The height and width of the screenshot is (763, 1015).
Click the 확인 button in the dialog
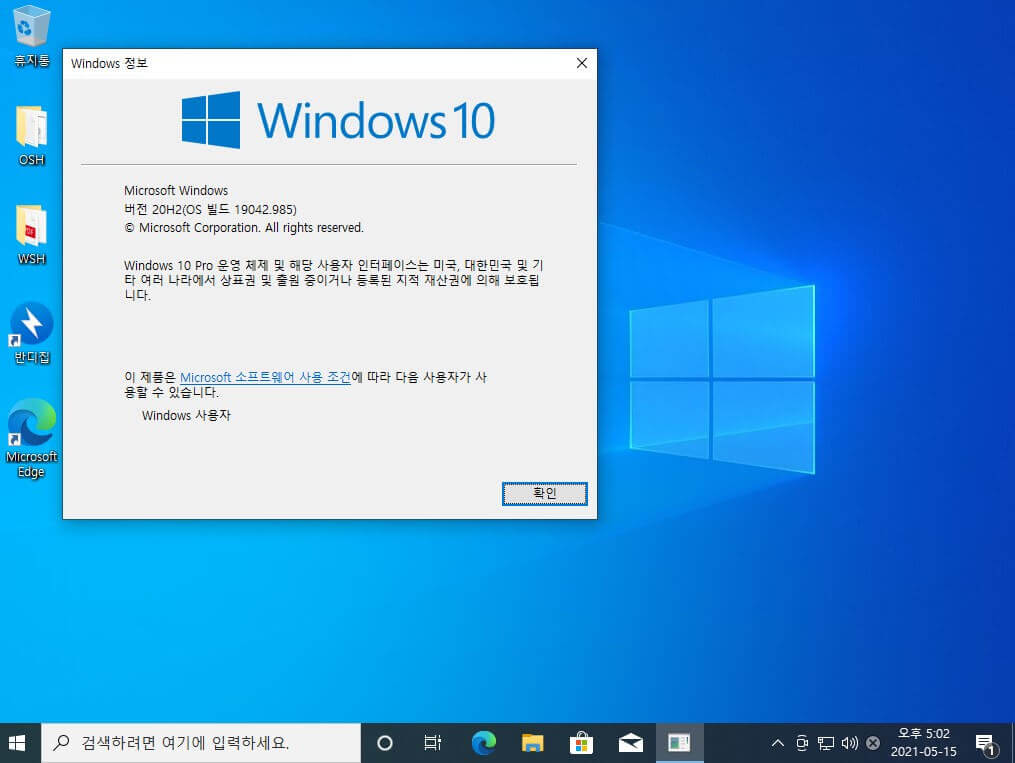pyautogui.click(x=544, y=493)
